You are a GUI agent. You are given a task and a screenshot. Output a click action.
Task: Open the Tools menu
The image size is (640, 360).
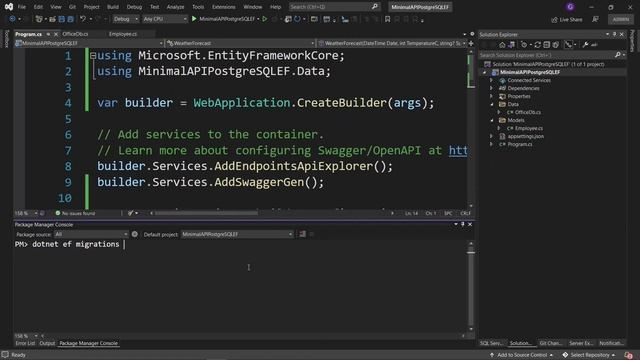(x=198, y=7)
